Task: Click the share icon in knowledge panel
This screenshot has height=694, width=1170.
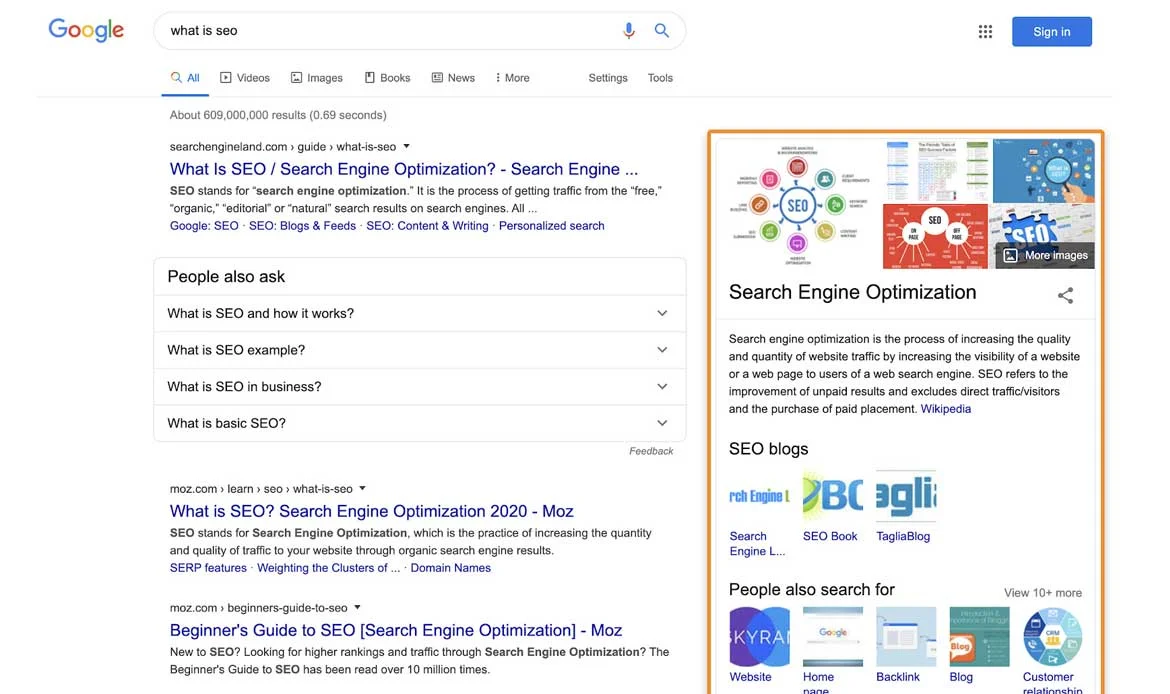Action: [x=1065, y=295]
